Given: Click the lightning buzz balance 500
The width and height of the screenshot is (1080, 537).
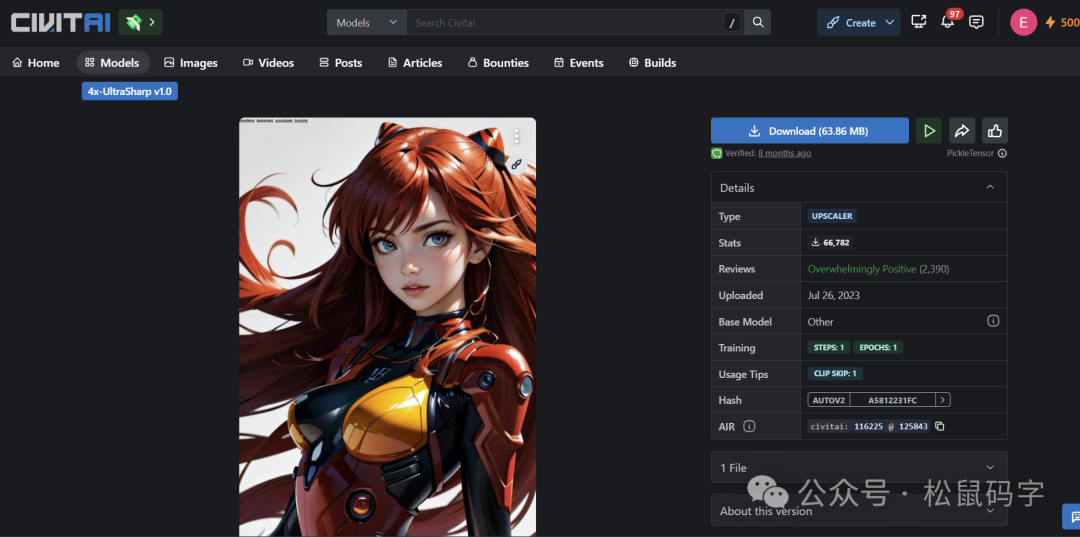Looking at the screenshot, I should [x=1061, y=23].
